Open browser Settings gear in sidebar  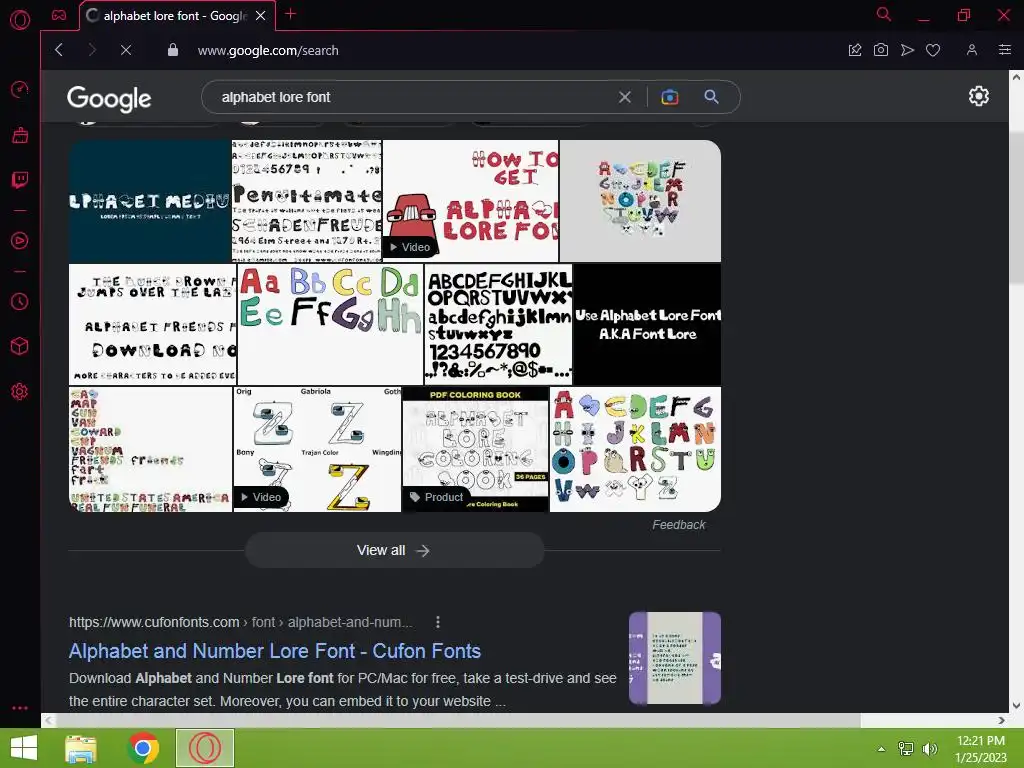[x=20, y=391]
